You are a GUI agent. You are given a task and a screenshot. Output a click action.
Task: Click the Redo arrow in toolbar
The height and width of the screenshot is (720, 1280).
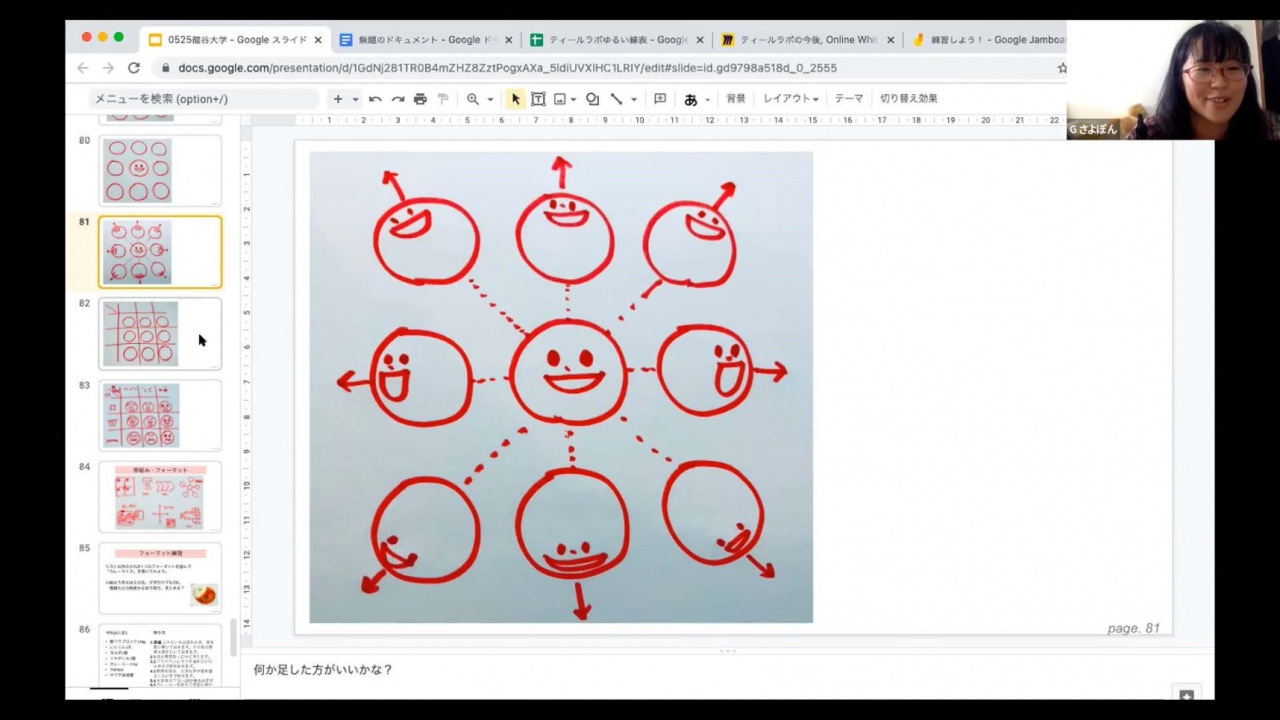(397, 99)
